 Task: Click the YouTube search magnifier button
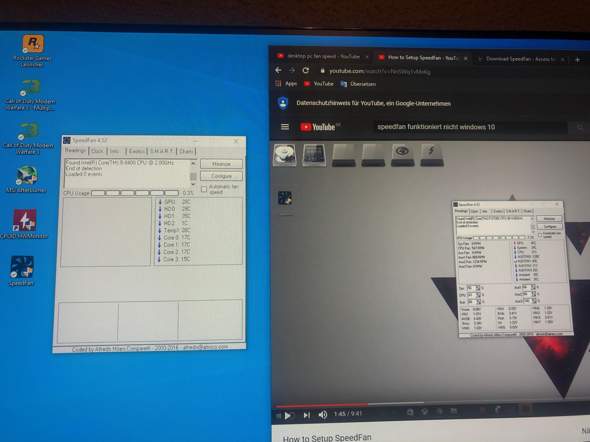coord(580,128)
